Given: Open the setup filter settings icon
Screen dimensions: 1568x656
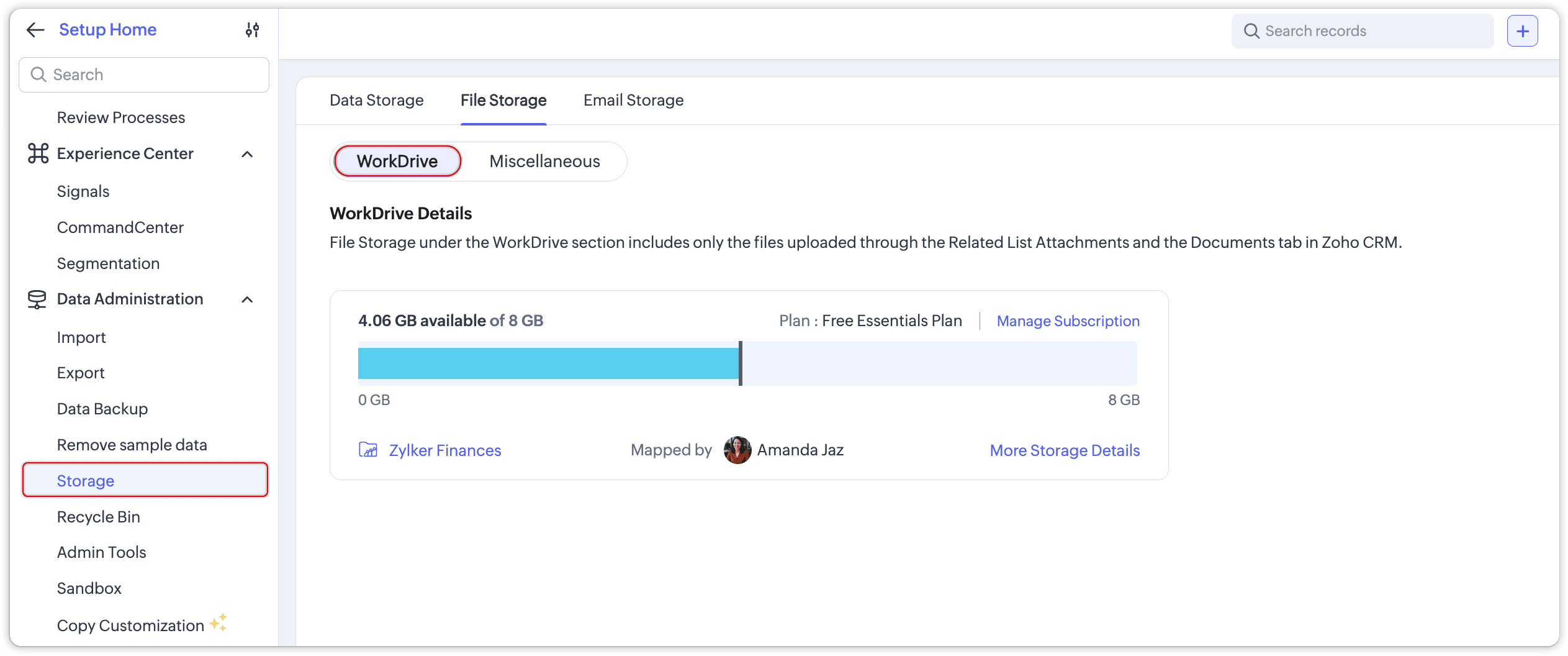Looking at the screenshot, I should (x=252, y=30).
